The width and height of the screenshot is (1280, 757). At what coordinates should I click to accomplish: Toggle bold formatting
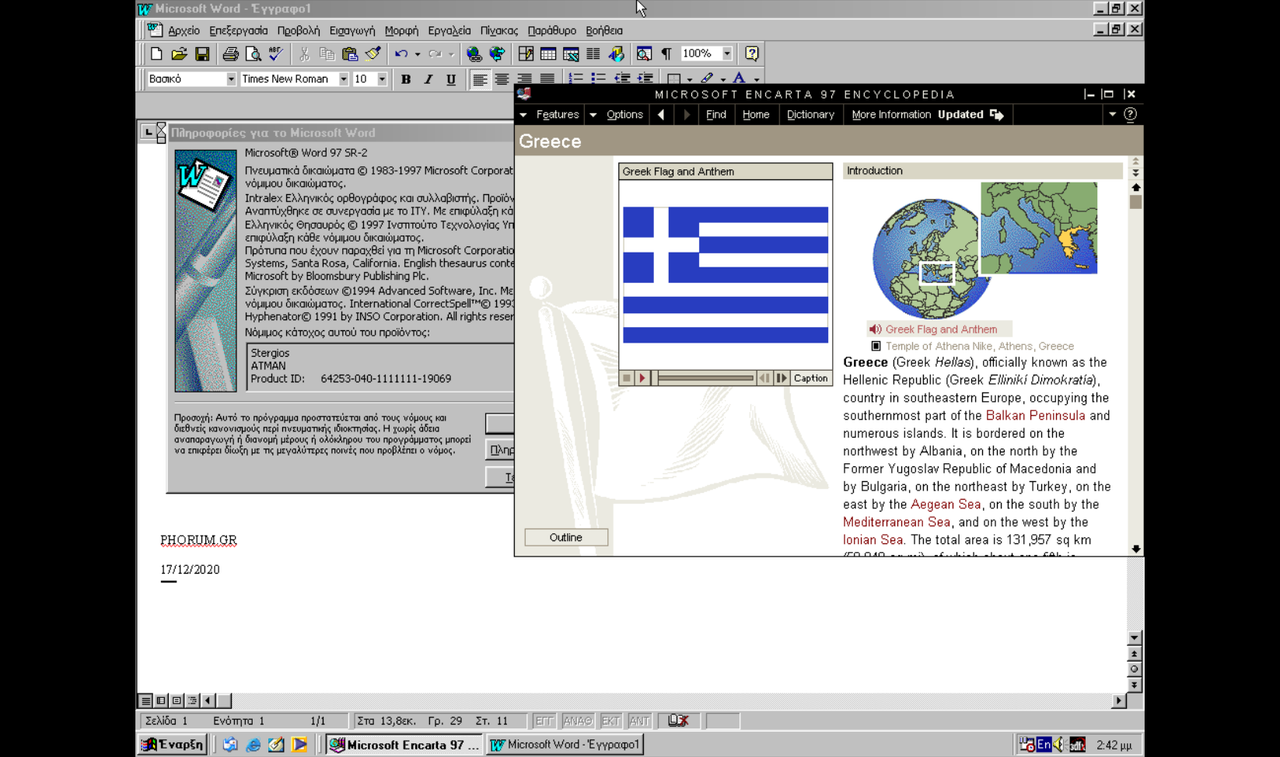[x=407, y=78]
